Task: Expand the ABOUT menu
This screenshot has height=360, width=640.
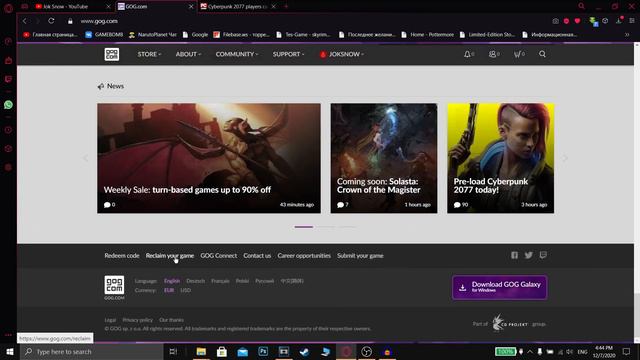Action: [x=188, y=54]
